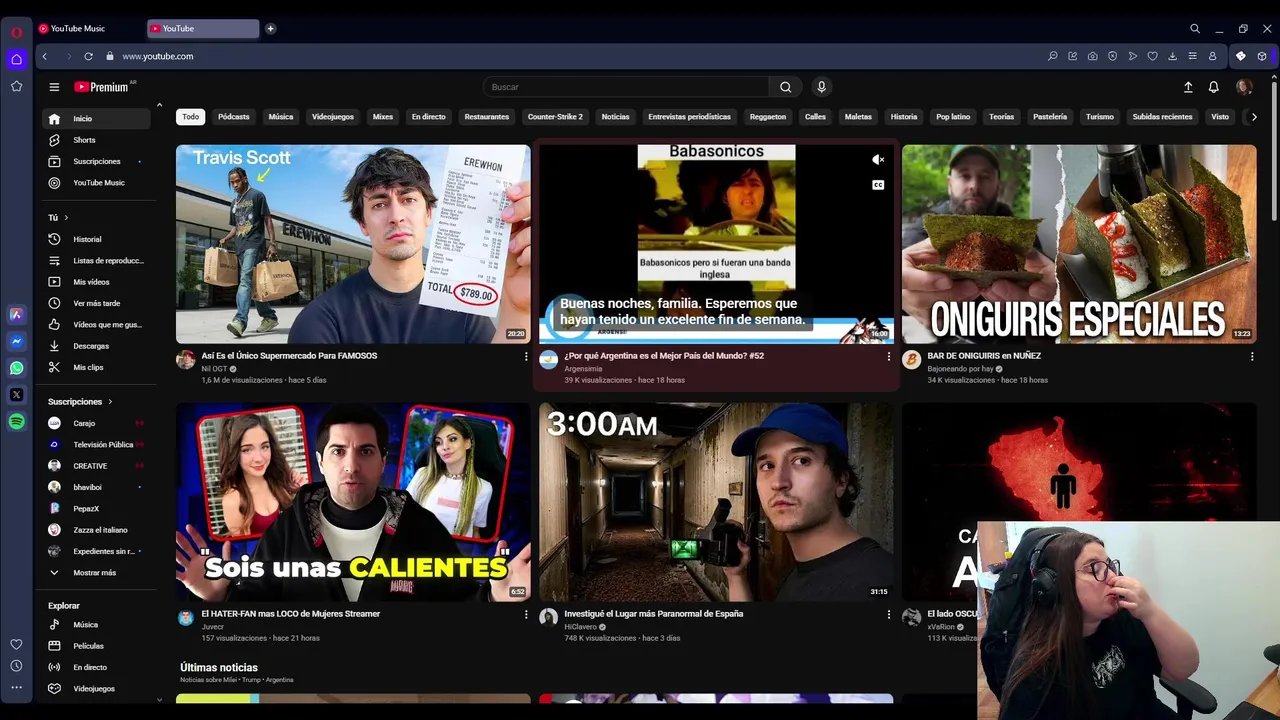Open the YouTube hamburger guide menu
Screen dimensions: 1280x720
click(x=54, y=87)
